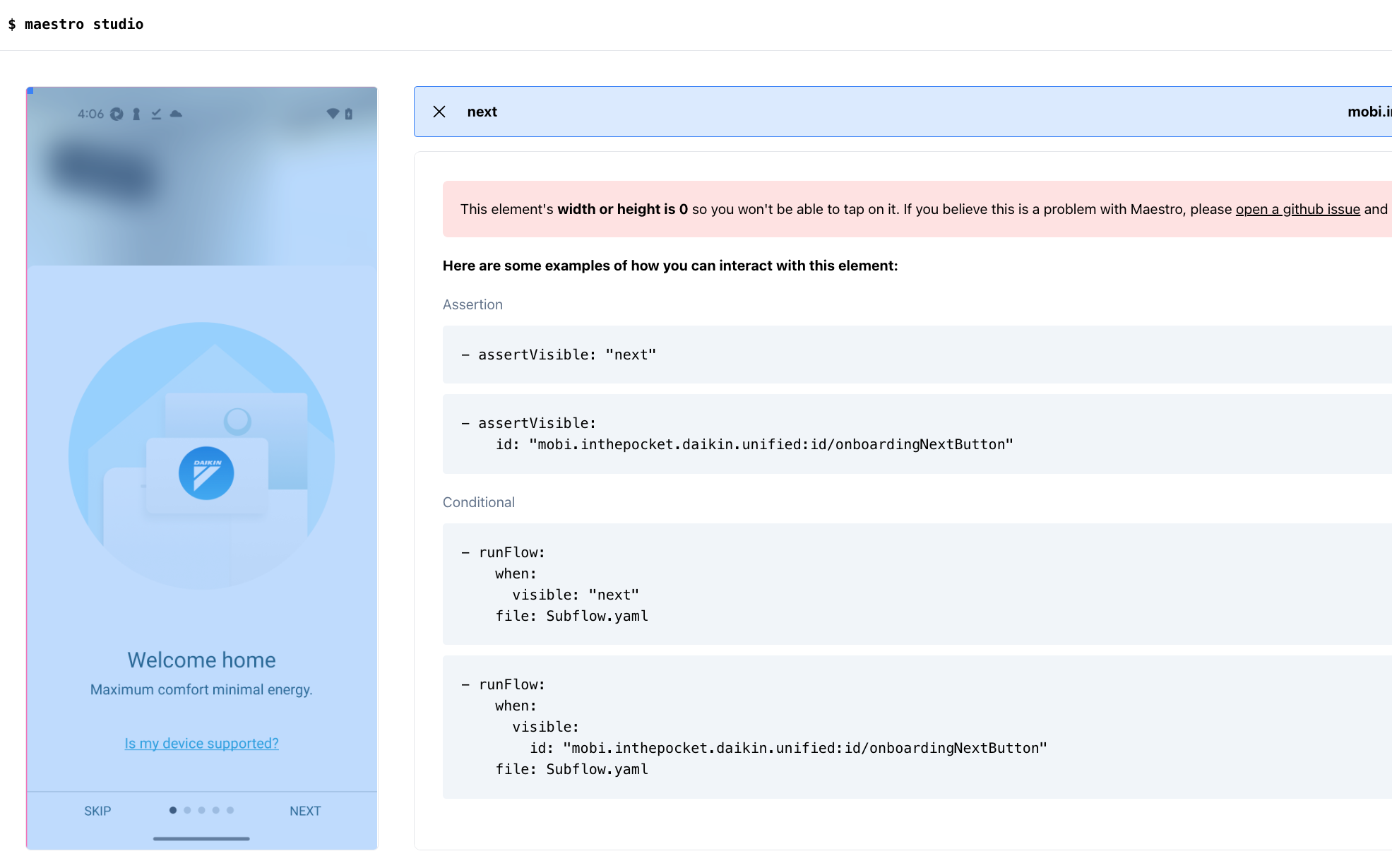This screenshot has width=1392, height=868.
Task: Click the camera shutter icon in status bar
Action: click(117, 114)
